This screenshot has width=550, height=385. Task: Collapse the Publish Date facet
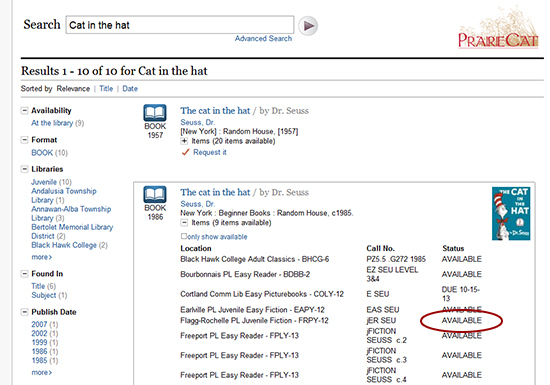point(24,312)
